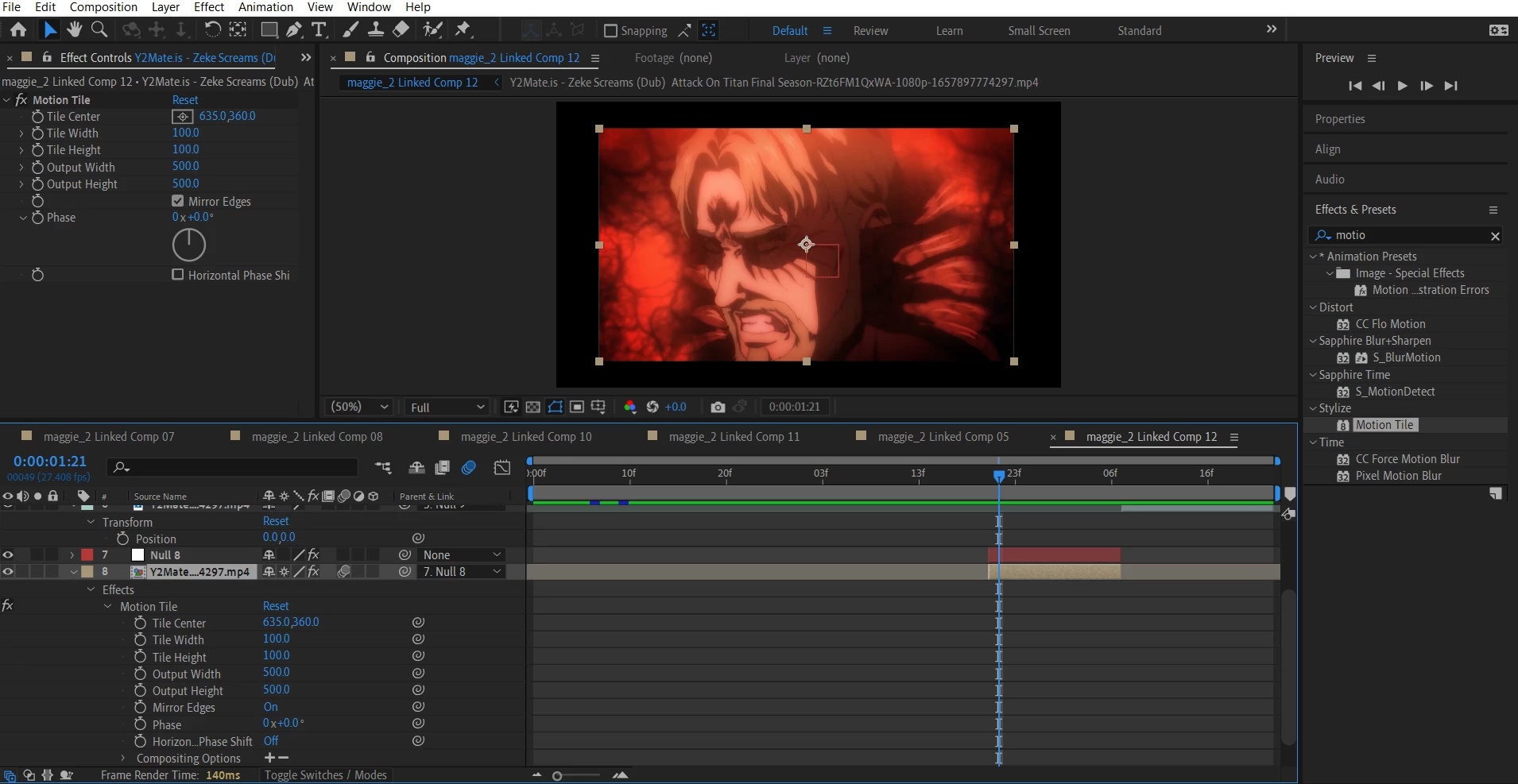Jump to the first frame in Preview
Image resolution: width=1518 pixels, height=784 pixels.
[1355, 86]
